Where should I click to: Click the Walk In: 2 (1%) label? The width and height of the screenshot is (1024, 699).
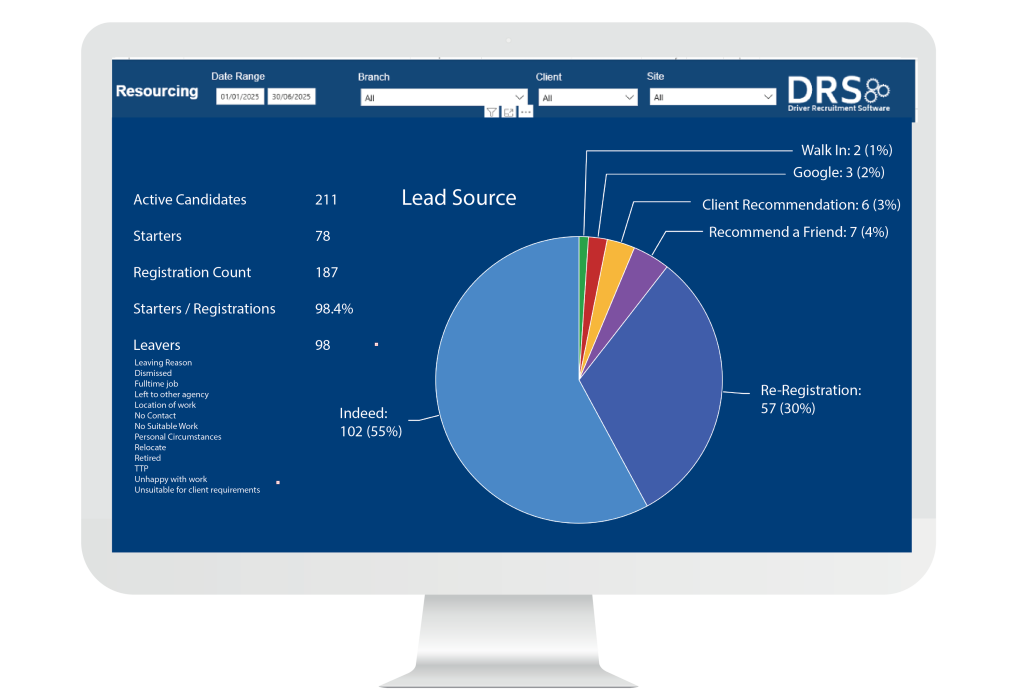click(x=847, y=150)
